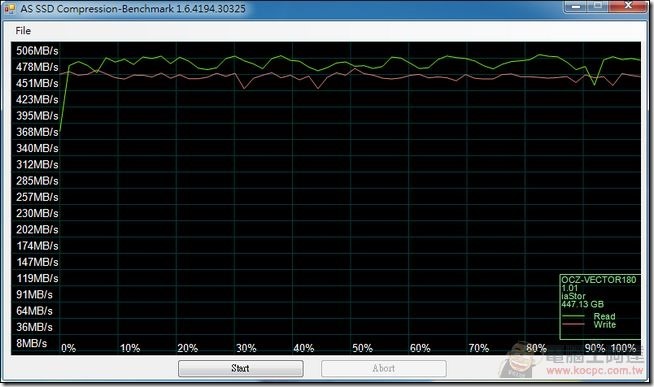Close the AS SSD Compression-Benchmark window

(628, 6)
